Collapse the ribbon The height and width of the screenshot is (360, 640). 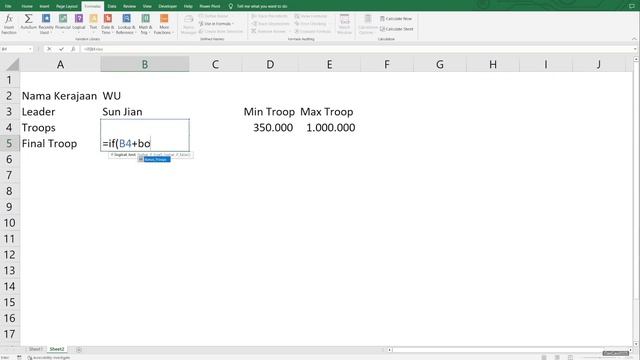[634, 39]
